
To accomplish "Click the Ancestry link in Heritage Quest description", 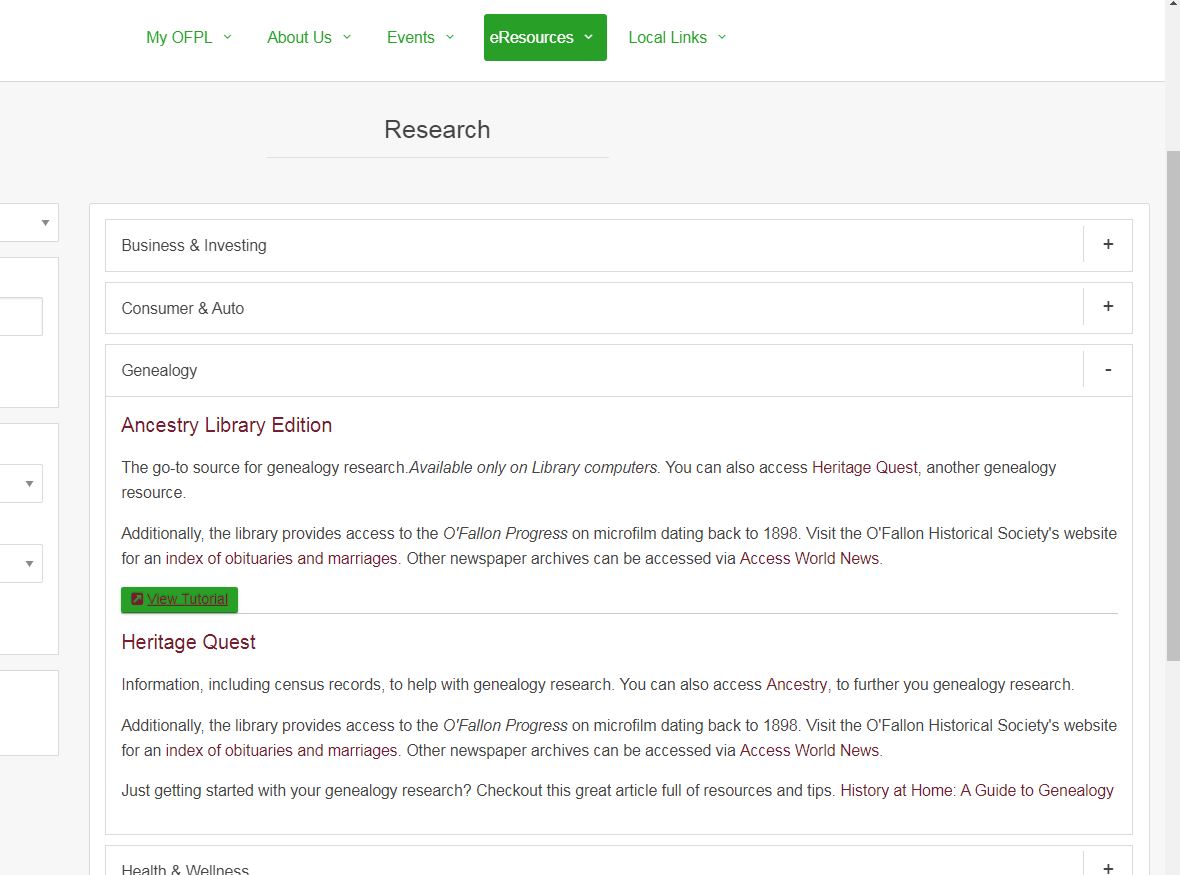I will 796,685.
